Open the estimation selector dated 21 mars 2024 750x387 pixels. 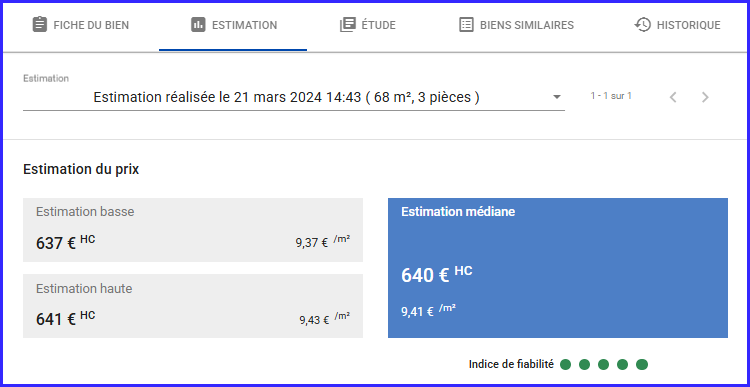tap(294, 97)
